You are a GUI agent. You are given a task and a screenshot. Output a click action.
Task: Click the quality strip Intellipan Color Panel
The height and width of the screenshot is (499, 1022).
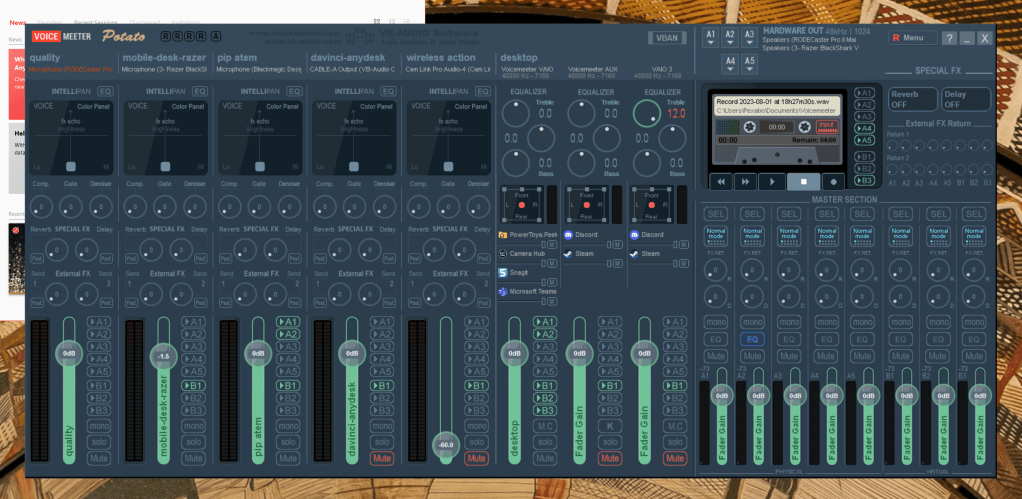[x=71, y=138]
